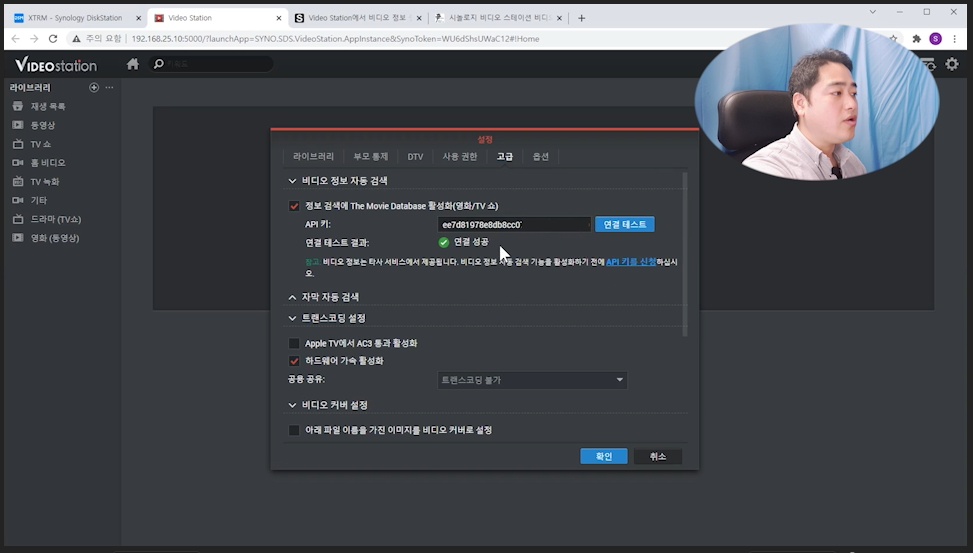
Task: Enable 비디오 커버 image filename checkbox
Action: point(294,430)
